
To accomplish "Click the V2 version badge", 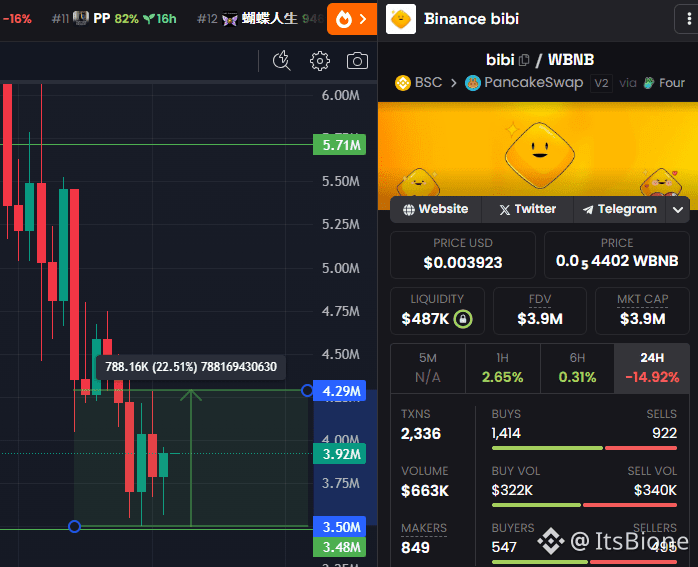I will point(601,83).
